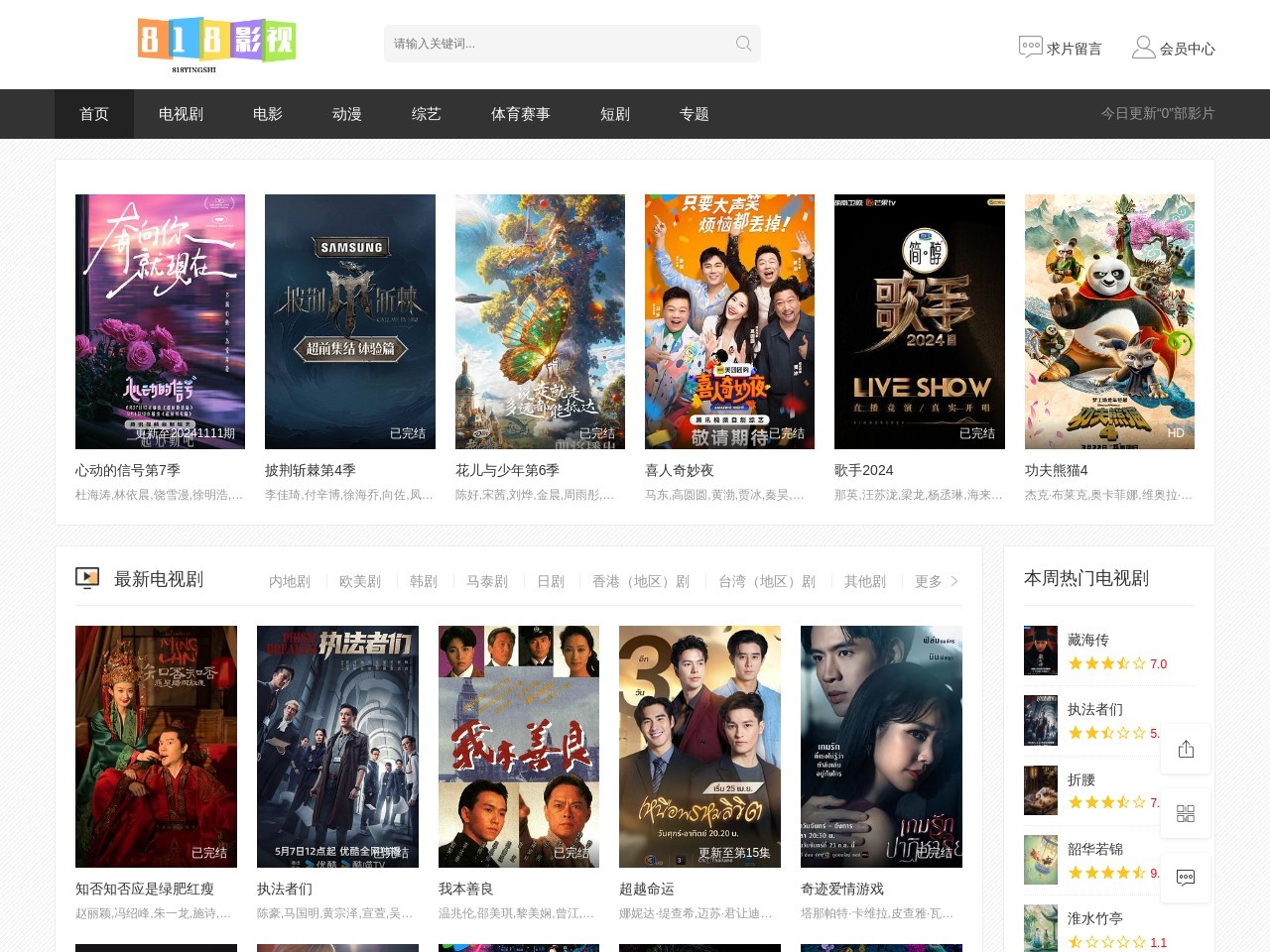Open 歌手2024 poster
The width and height of the screenshot is (1270, 952).
[x=920, y=321]
